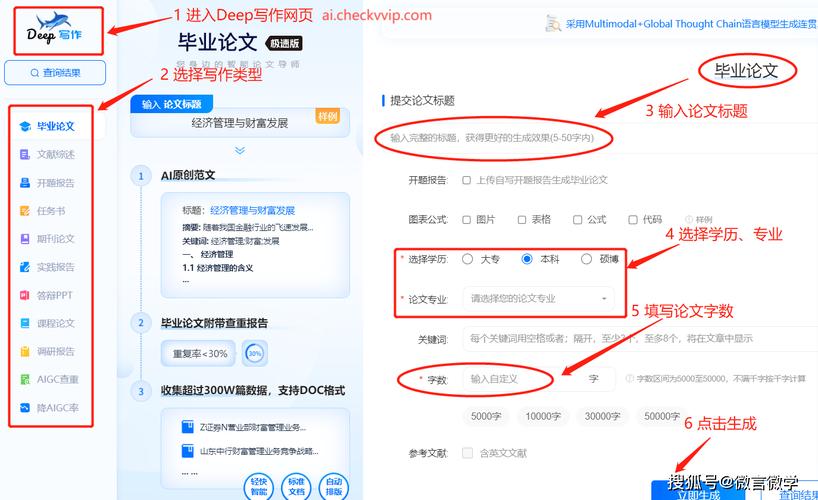Check 上传自写开题报告生成毕业论文 checkbox
This screenshot has height=500, width=818.
[x=466, y=180]
